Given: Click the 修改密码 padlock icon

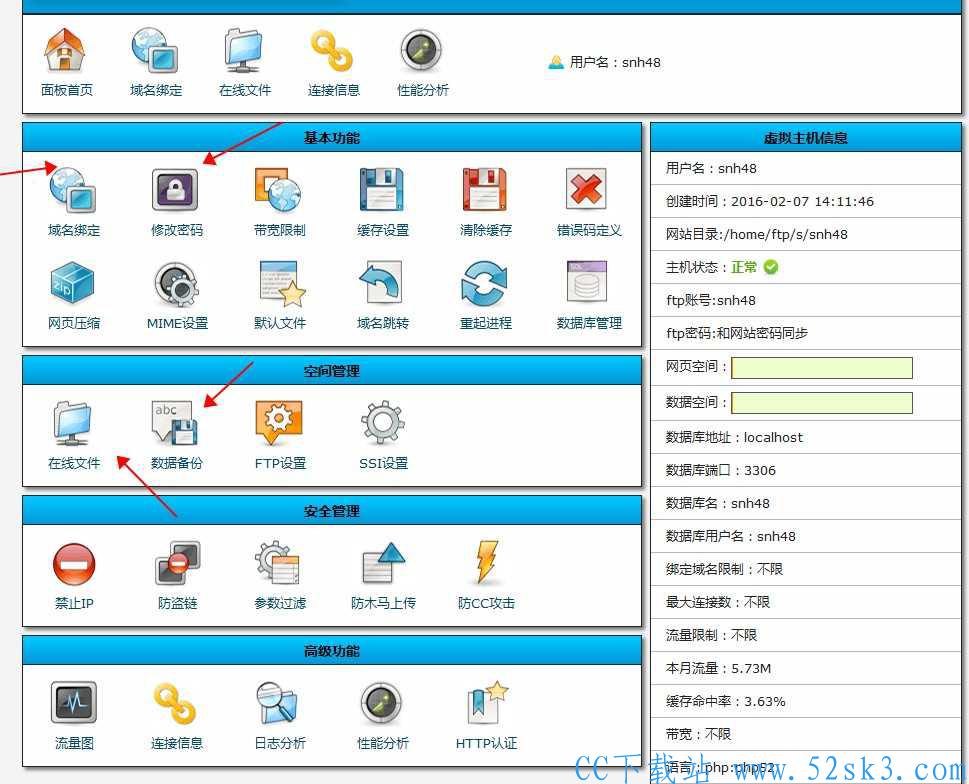Looking at the screenshot, I should point(176,190).
